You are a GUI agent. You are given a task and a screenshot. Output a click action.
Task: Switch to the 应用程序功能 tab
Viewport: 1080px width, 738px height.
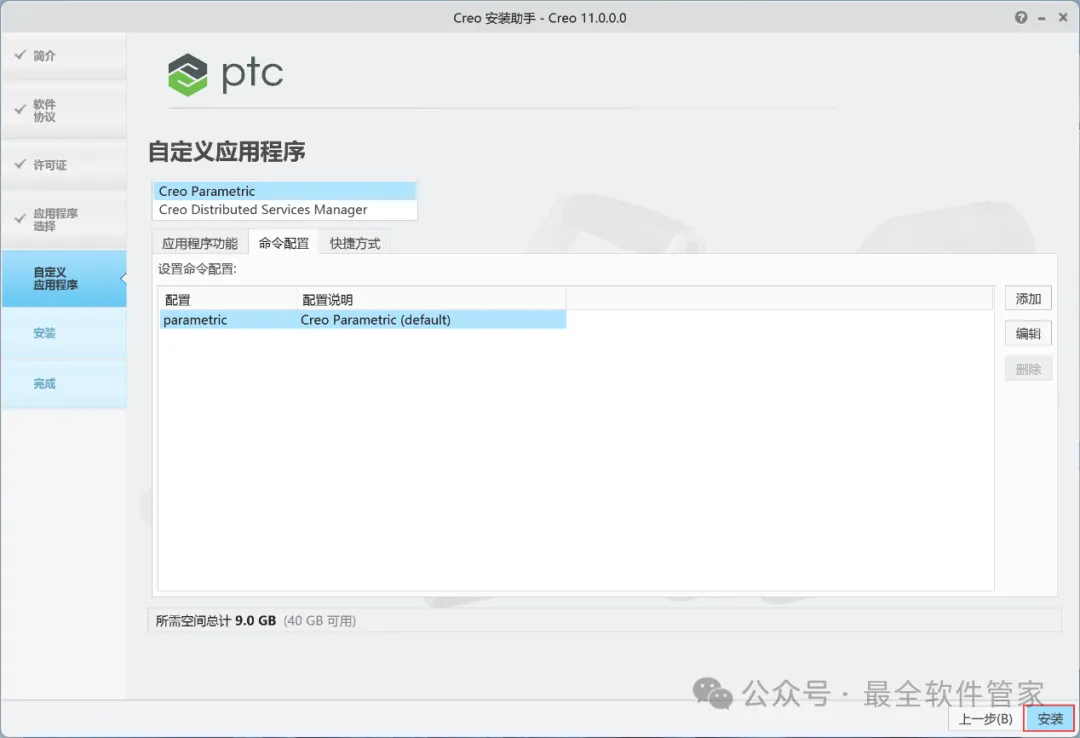click(200, 243)
